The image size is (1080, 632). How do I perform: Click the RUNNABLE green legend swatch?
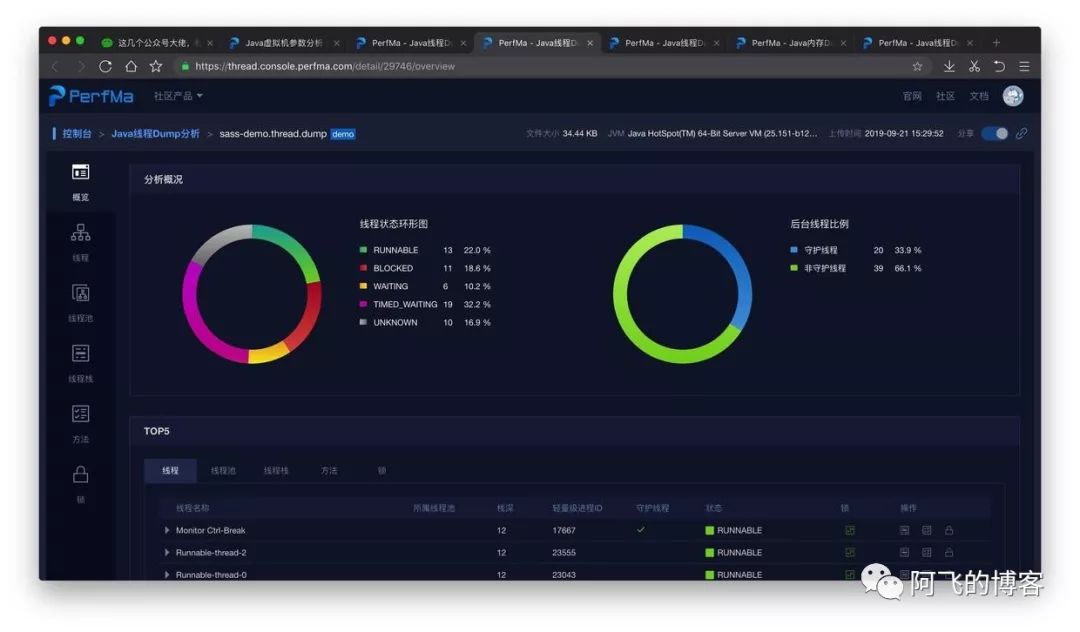click(x=364, y=250)
